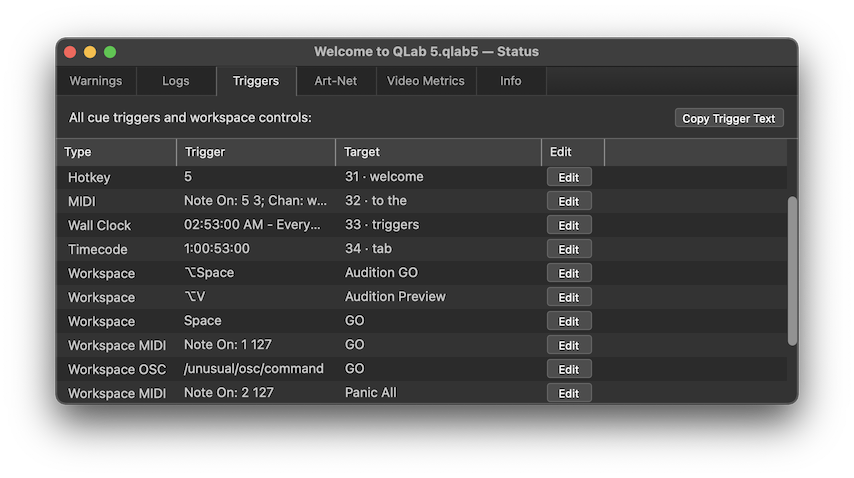Click 'Note On: 5 3; Chan: w...' cell
The height and width of the screenshot is (478, 854).
tap(255, 201)
